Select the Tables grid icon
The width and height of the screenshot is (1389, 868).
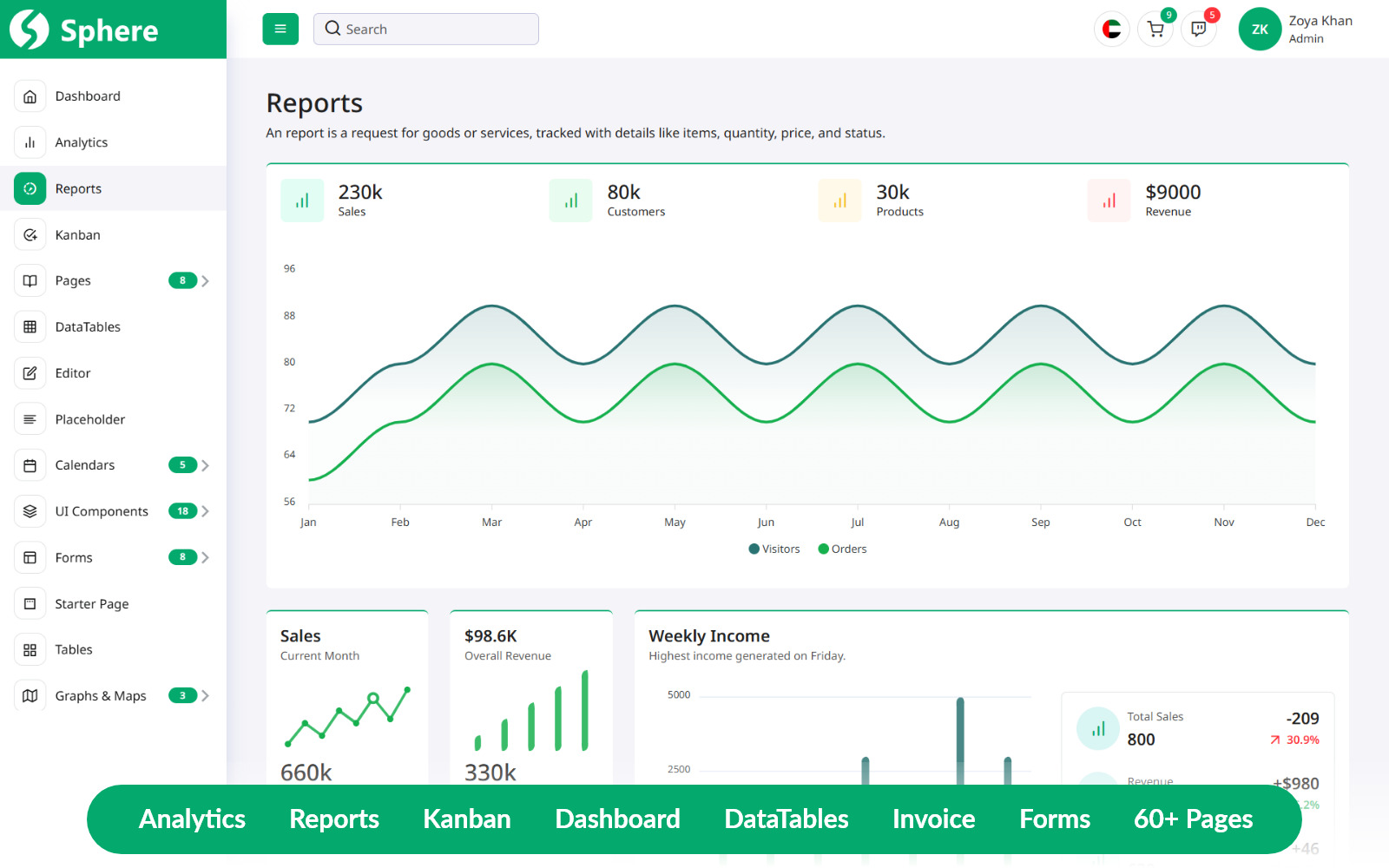point(30,649)
